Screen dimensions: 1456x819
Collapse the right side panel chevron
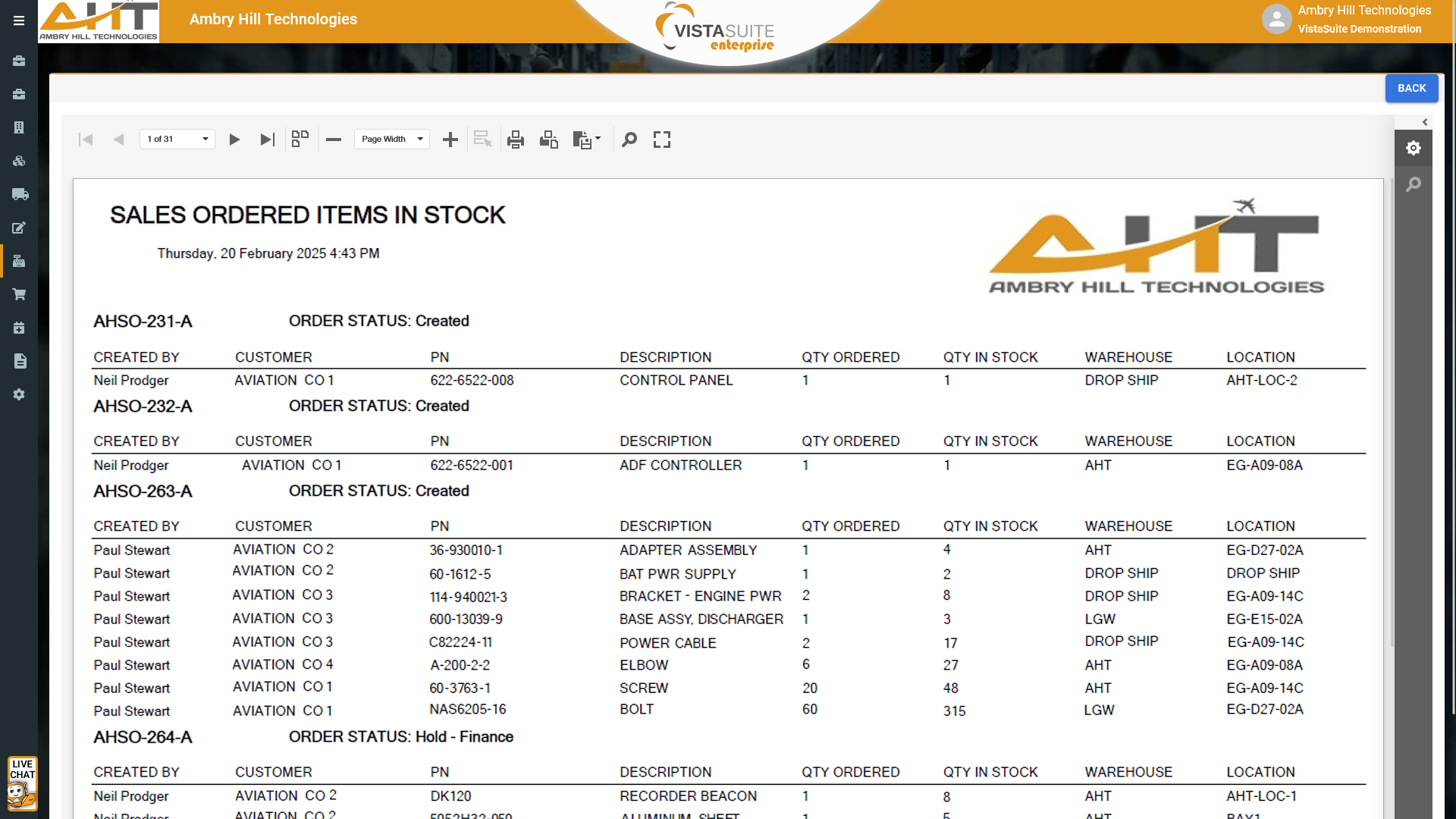click(1425, 122)
